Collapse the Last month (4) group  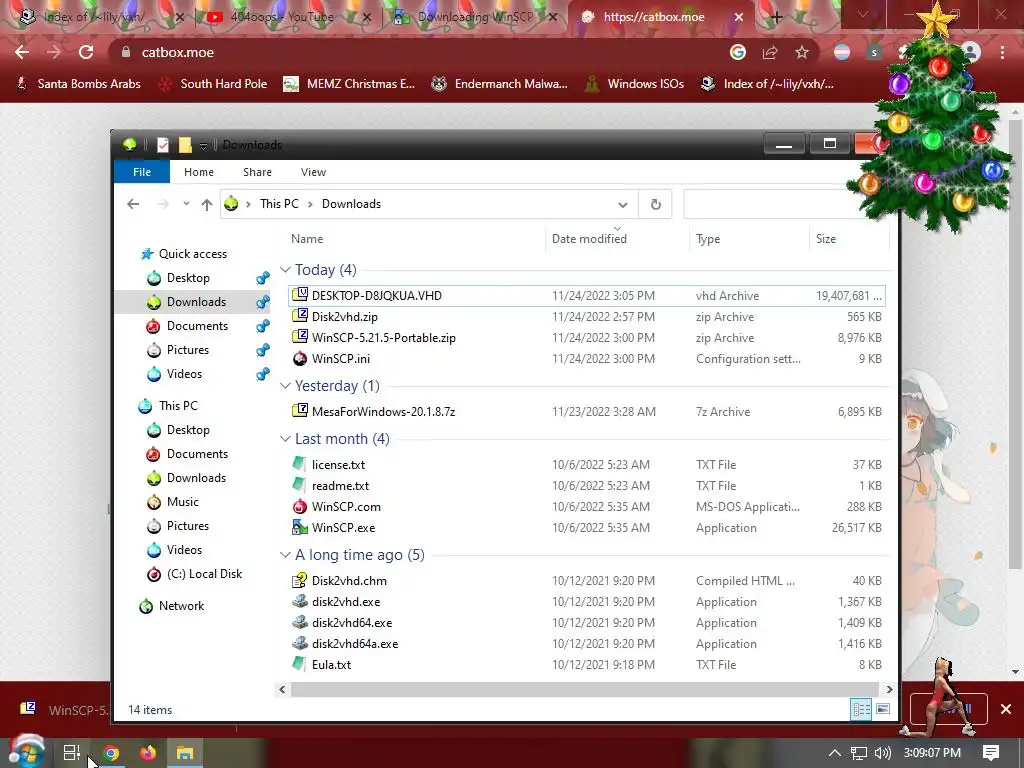coord(285,439)
